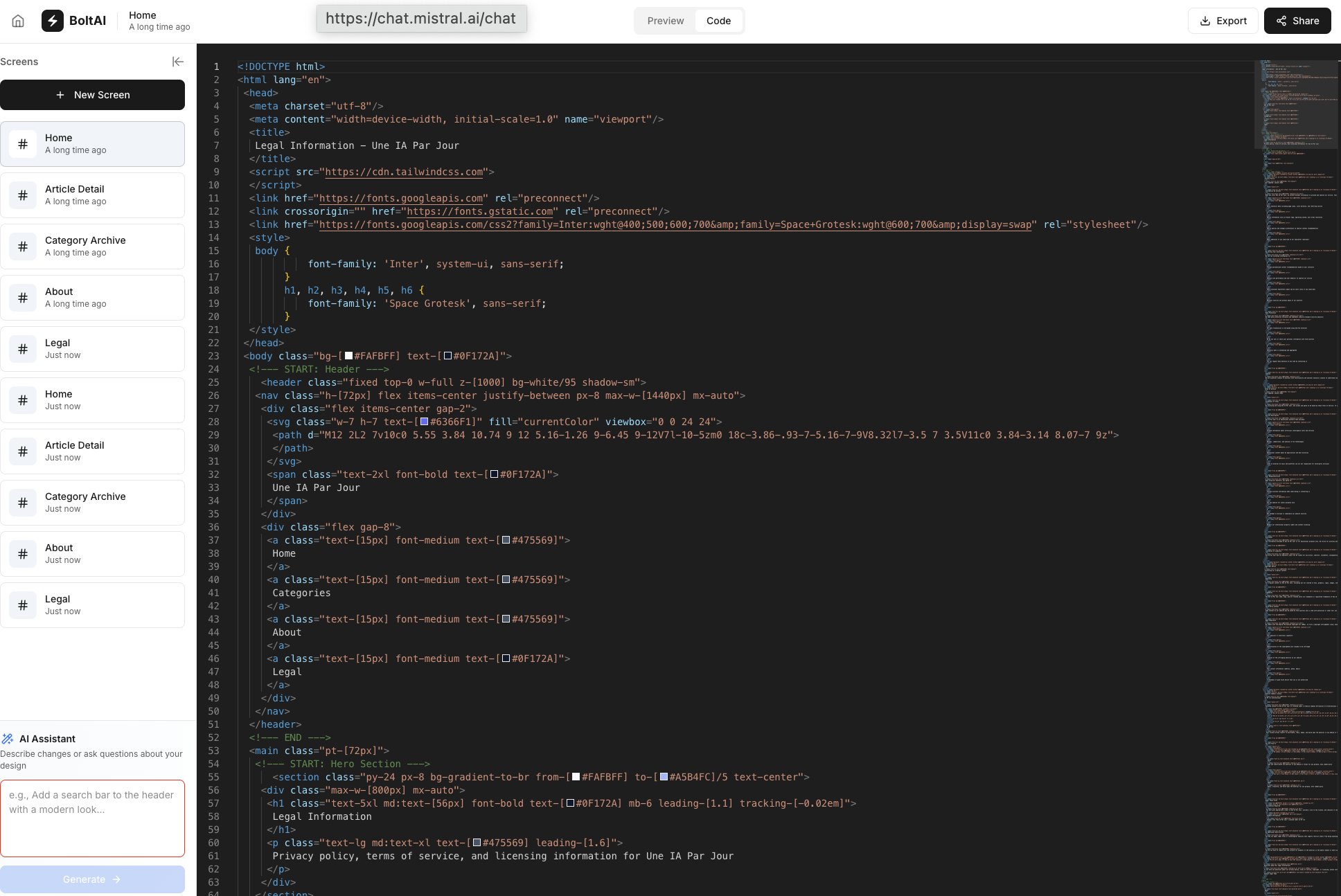This screenshot has width=1341, height=896.
Task: Open the tailwindcss CDN link in code
Action: [x=404, y=172]
